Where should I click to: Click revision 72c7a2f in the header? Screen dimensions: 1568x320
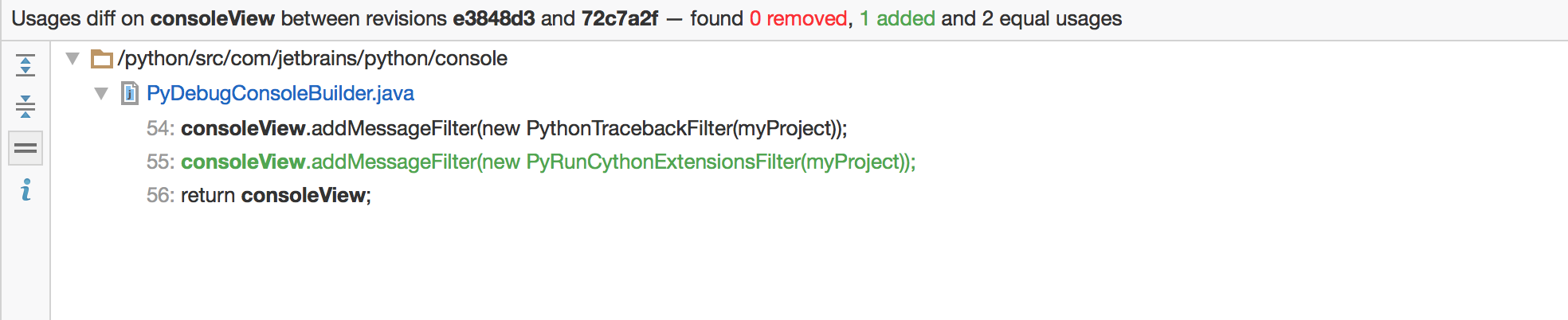(620, 18)
